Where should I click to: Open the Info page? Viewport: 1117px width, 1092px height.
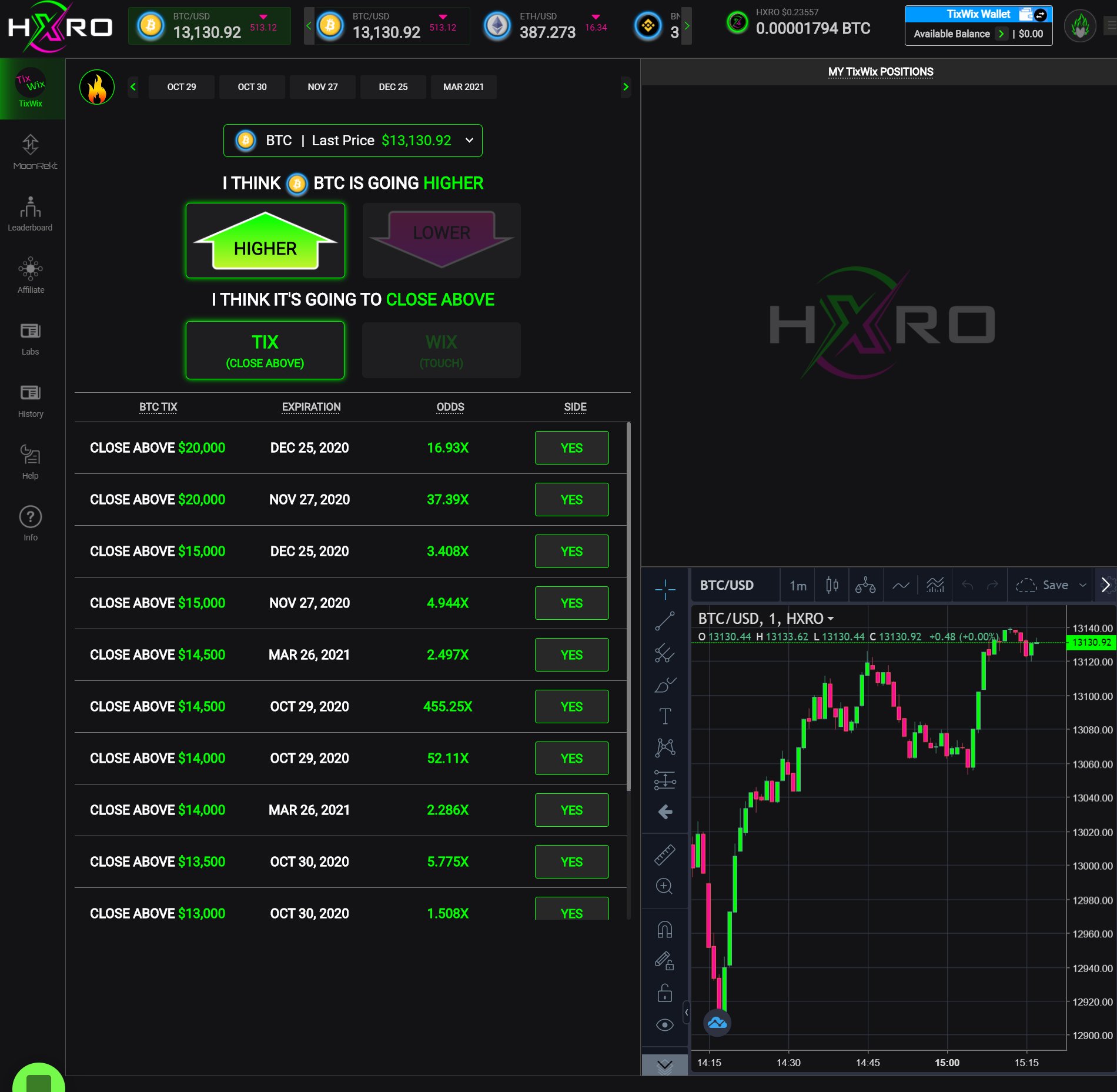coord(31,524)
